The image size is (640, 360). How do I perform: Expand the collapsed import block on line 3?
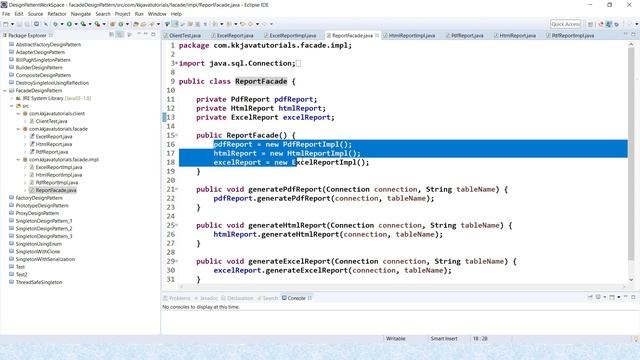pos(177,63)
